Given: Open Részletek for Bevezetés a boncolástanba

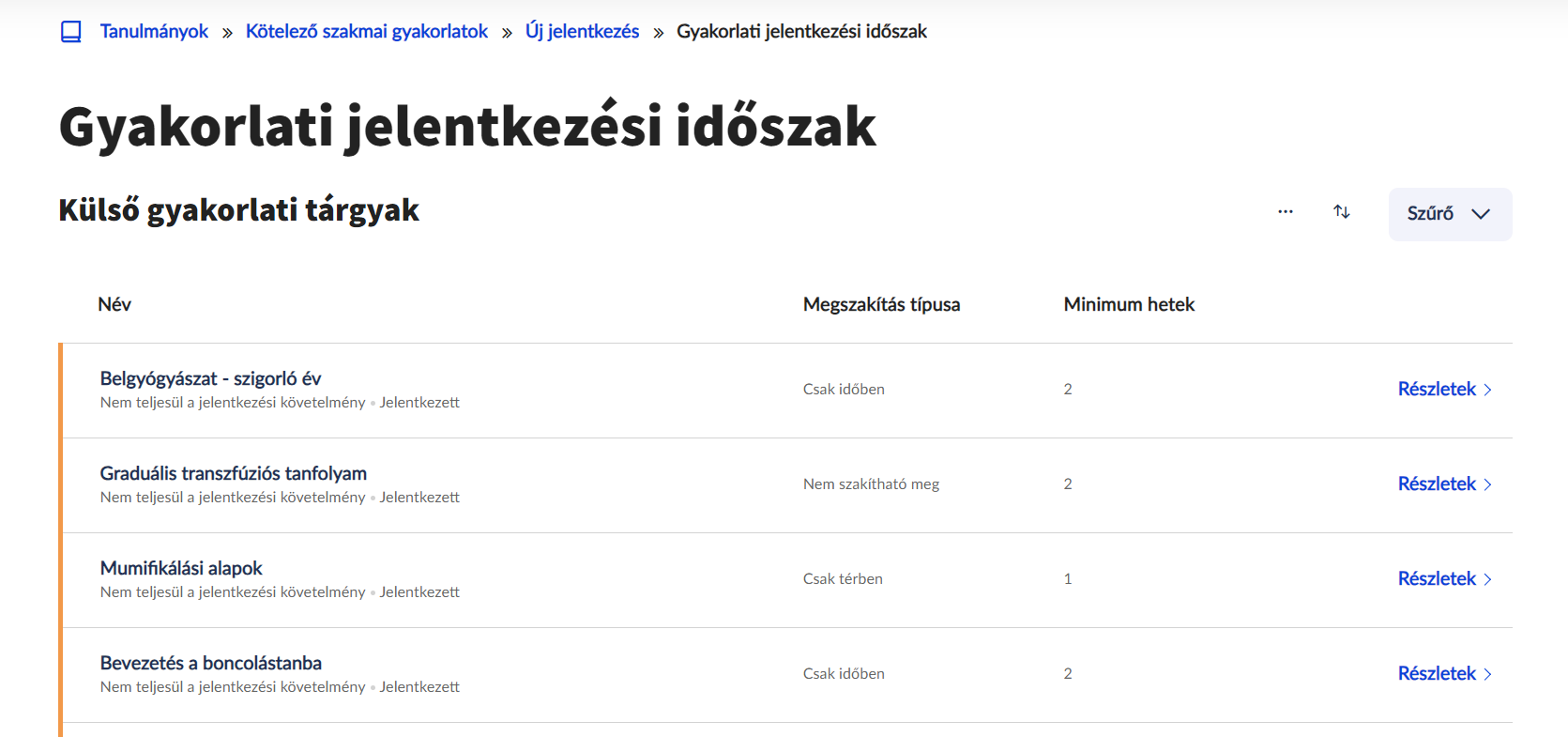Looking at the screenshot, I should 1437,674.
